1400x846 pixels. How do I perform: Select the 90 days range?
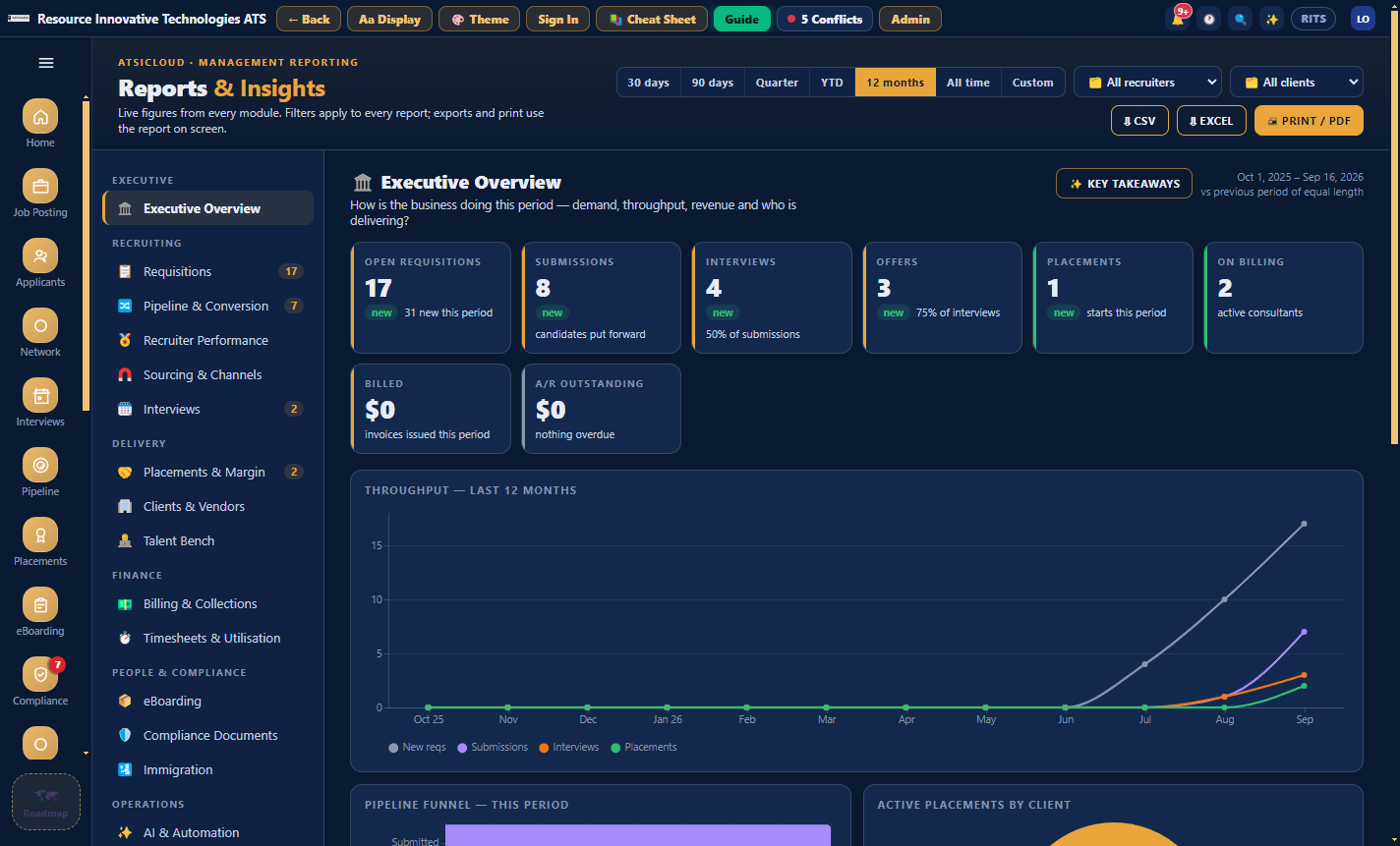click(x=713, y=83)
